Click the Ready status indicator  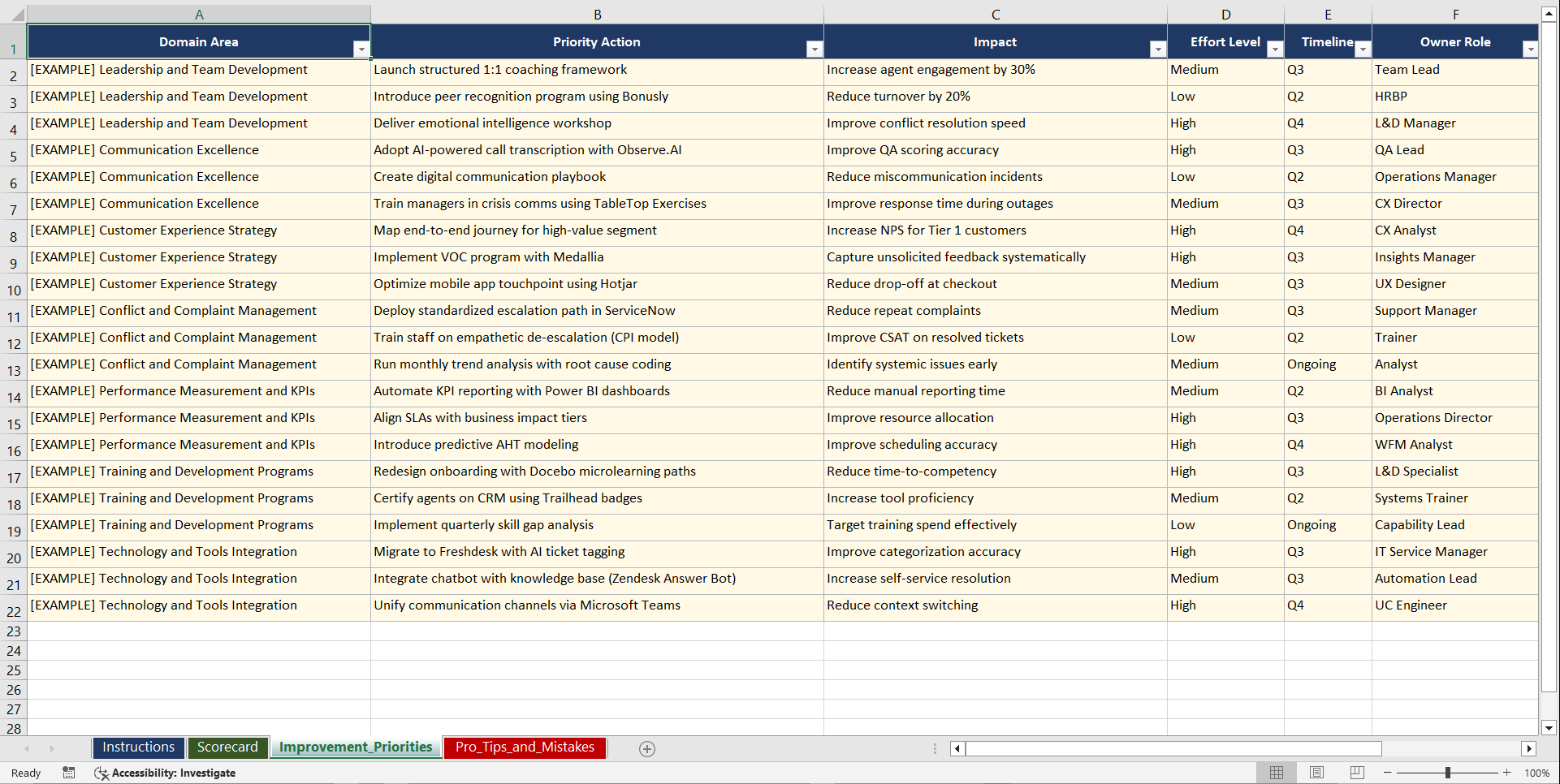[x=25, y=773]
